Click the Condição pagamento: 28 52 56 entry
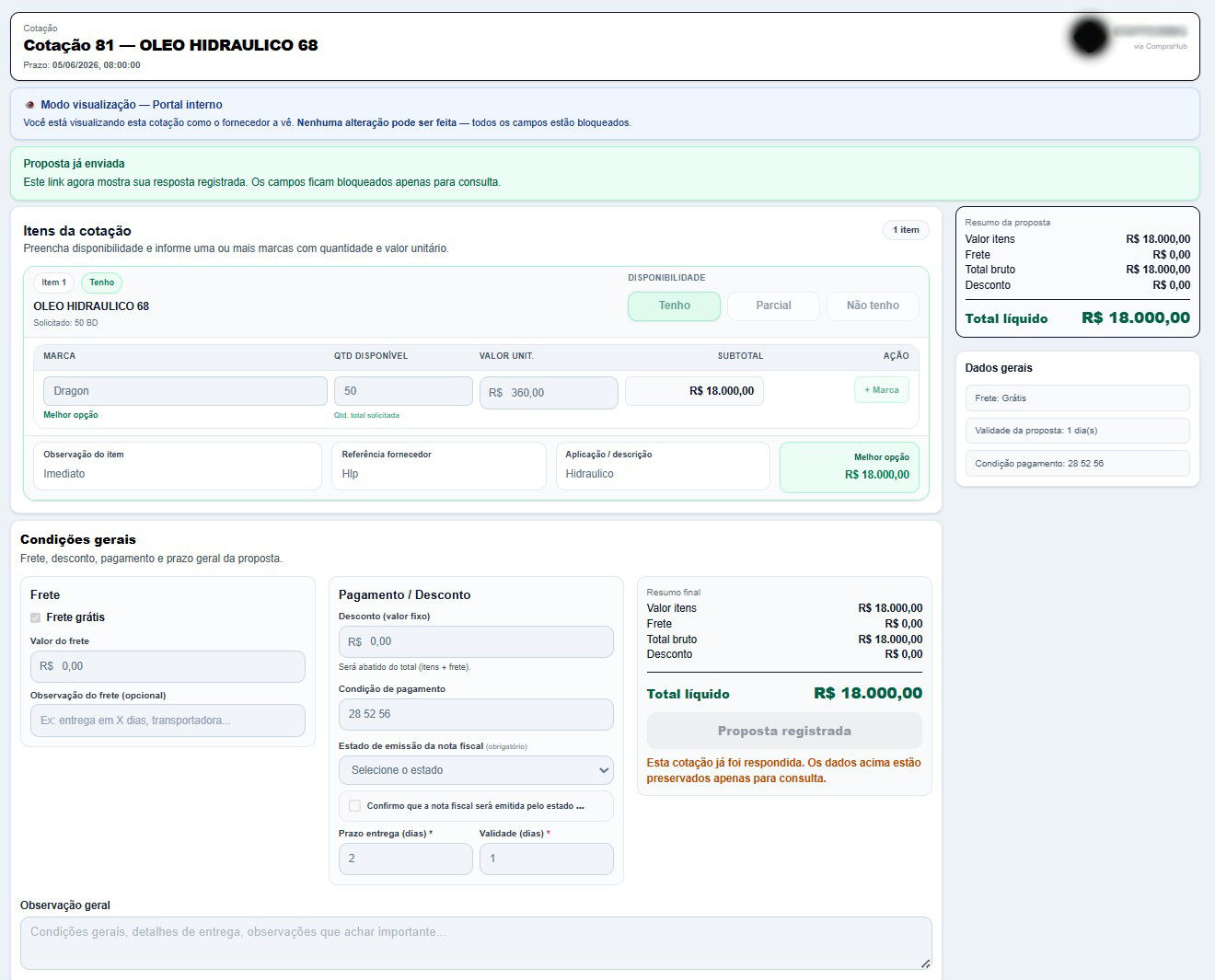The width and height of the screenshot is (1215, 980). pyautogui.click(x=1077, y=464)
